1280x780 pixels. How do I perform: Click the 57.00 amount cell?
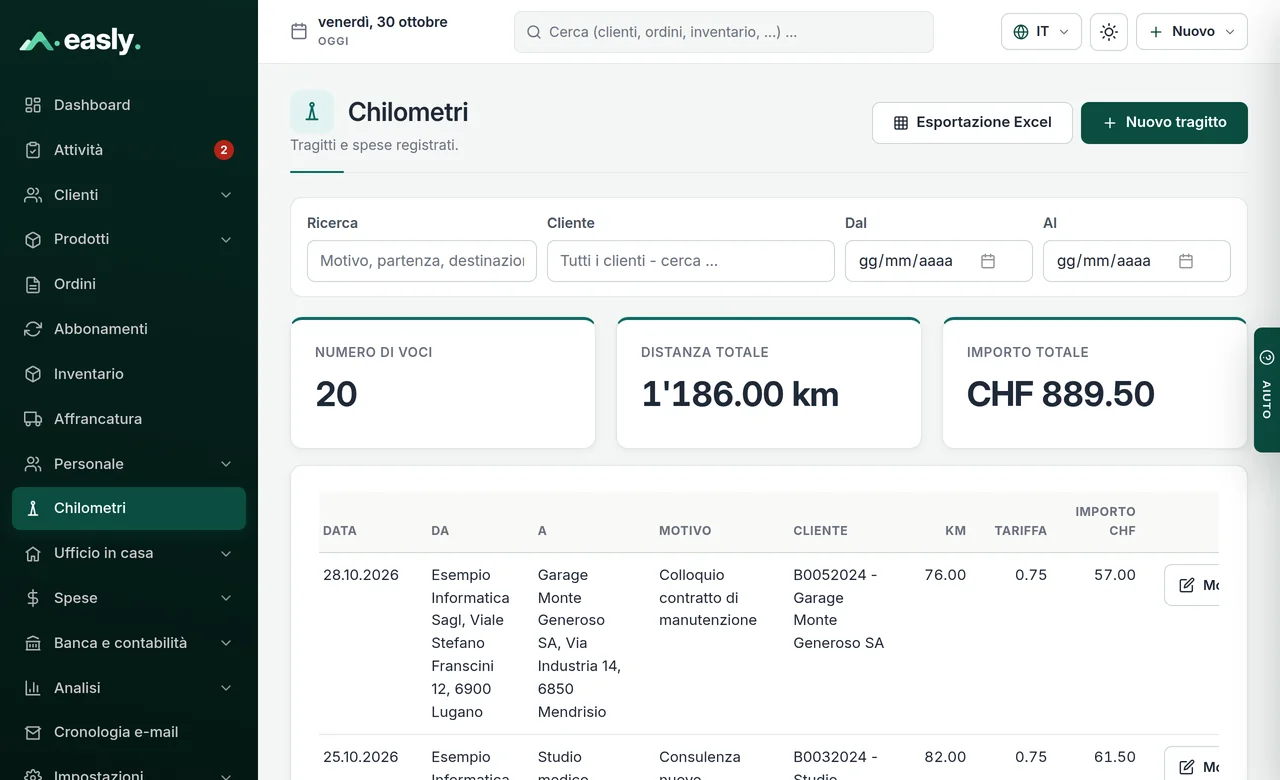[x=1115, y=575]
